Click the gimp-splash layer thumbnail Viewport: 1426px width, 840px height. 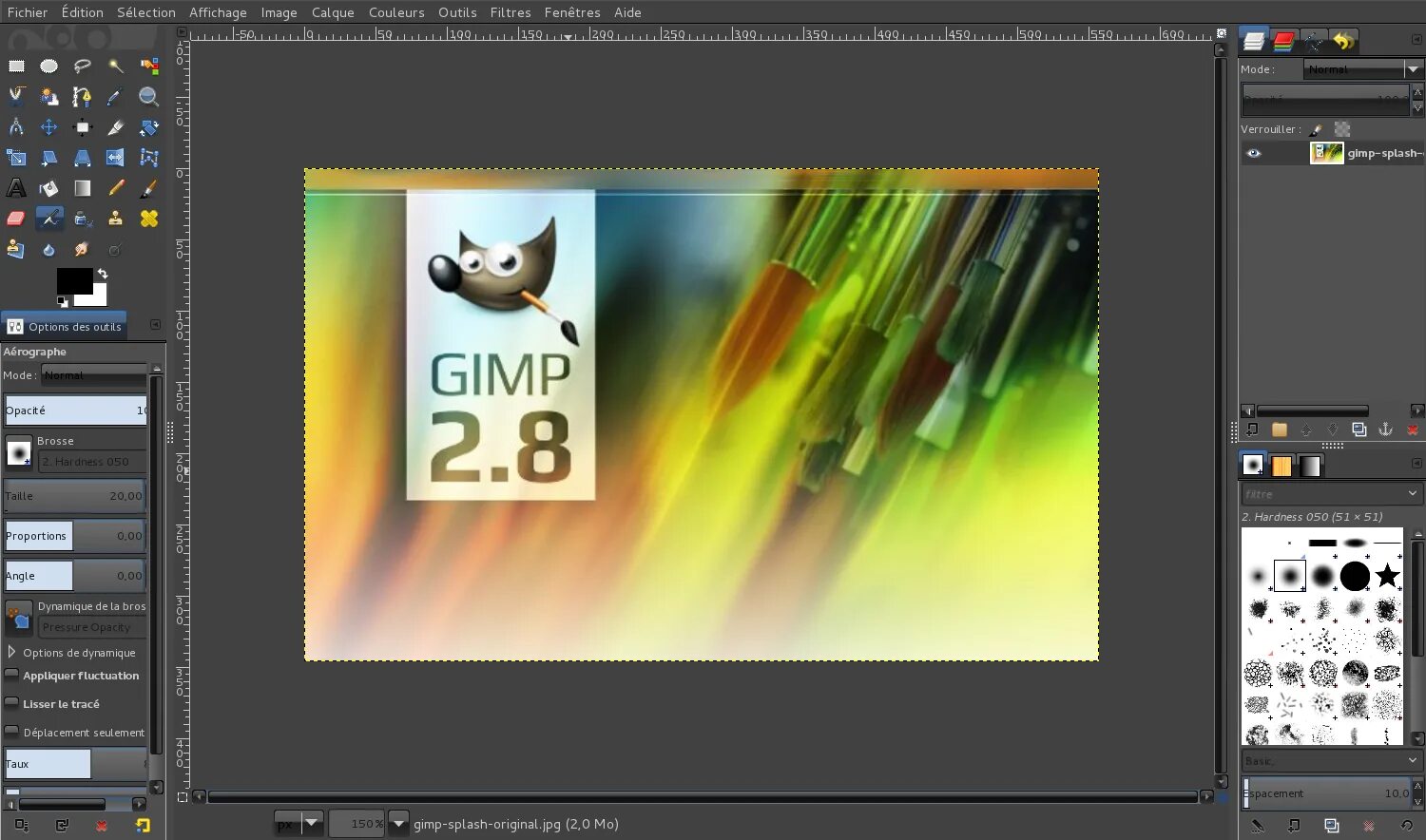tap(1326, 153)
